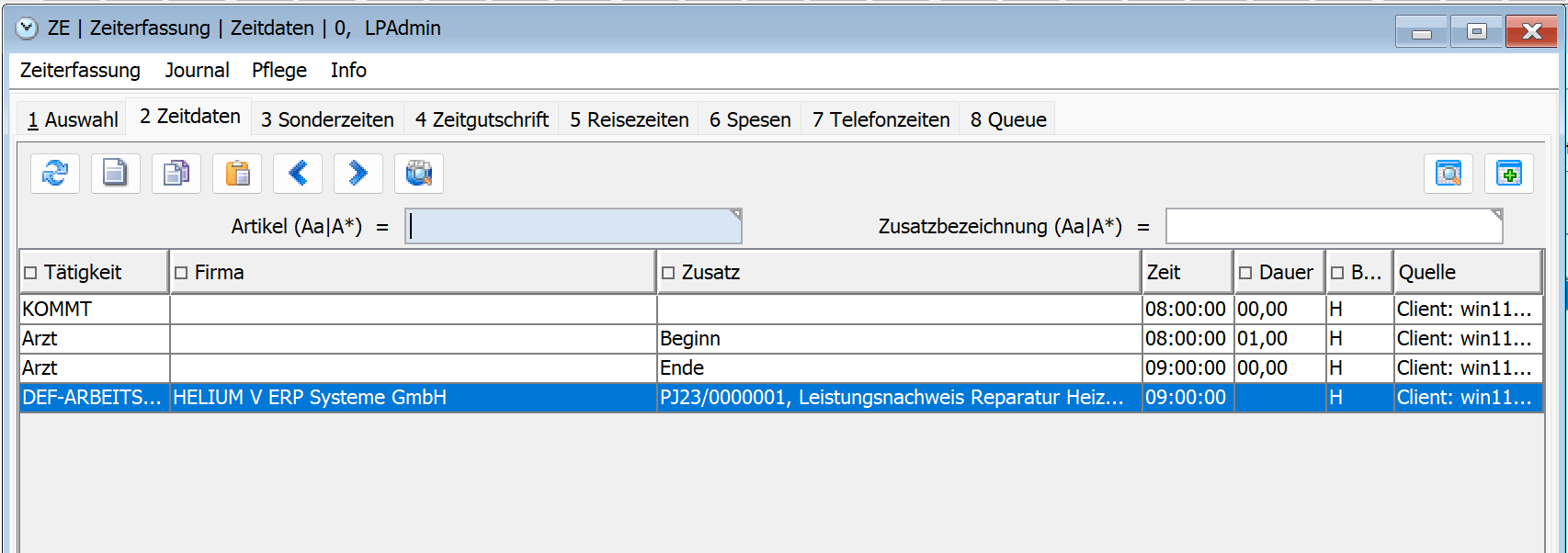Click into the Artikel filter field
This screenshot has width=1568, height=553.
pos(573,227)
